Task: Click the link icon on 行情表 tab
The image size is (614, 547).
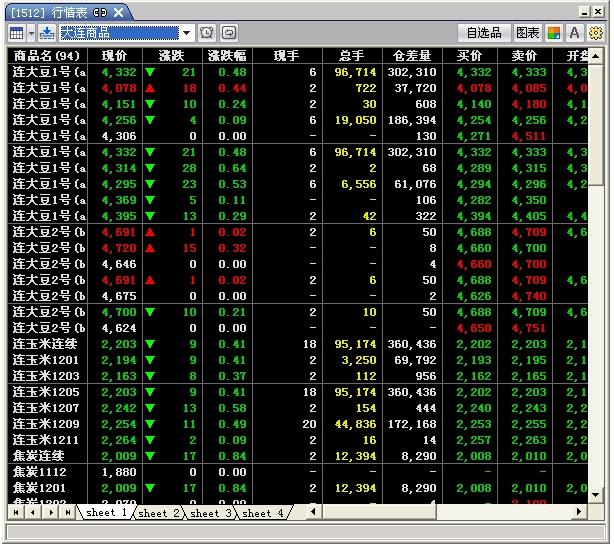Action: [100, 12]
